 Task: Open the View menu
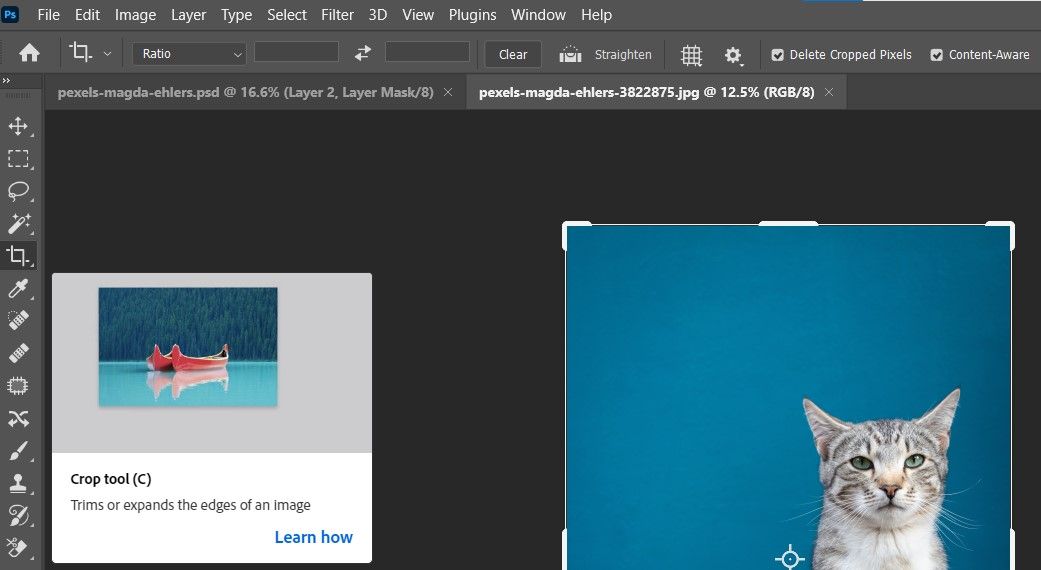[x=418, y=15]
